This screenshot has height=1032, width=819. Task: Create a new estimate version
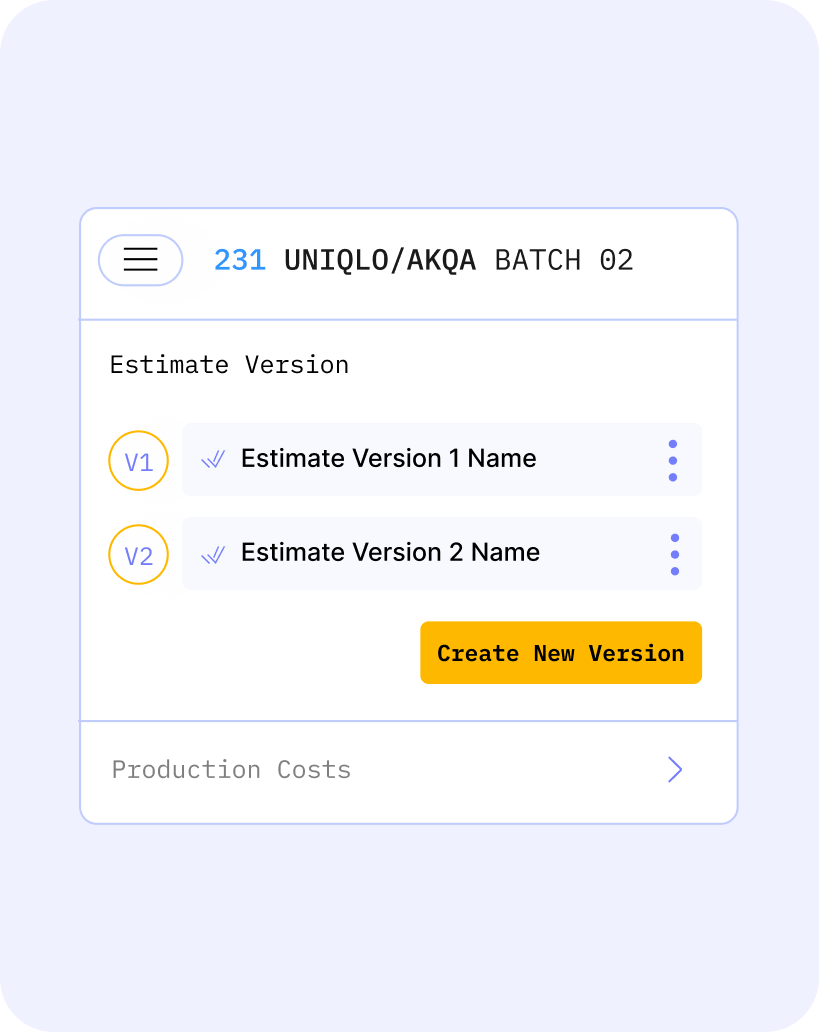[561, 653]
